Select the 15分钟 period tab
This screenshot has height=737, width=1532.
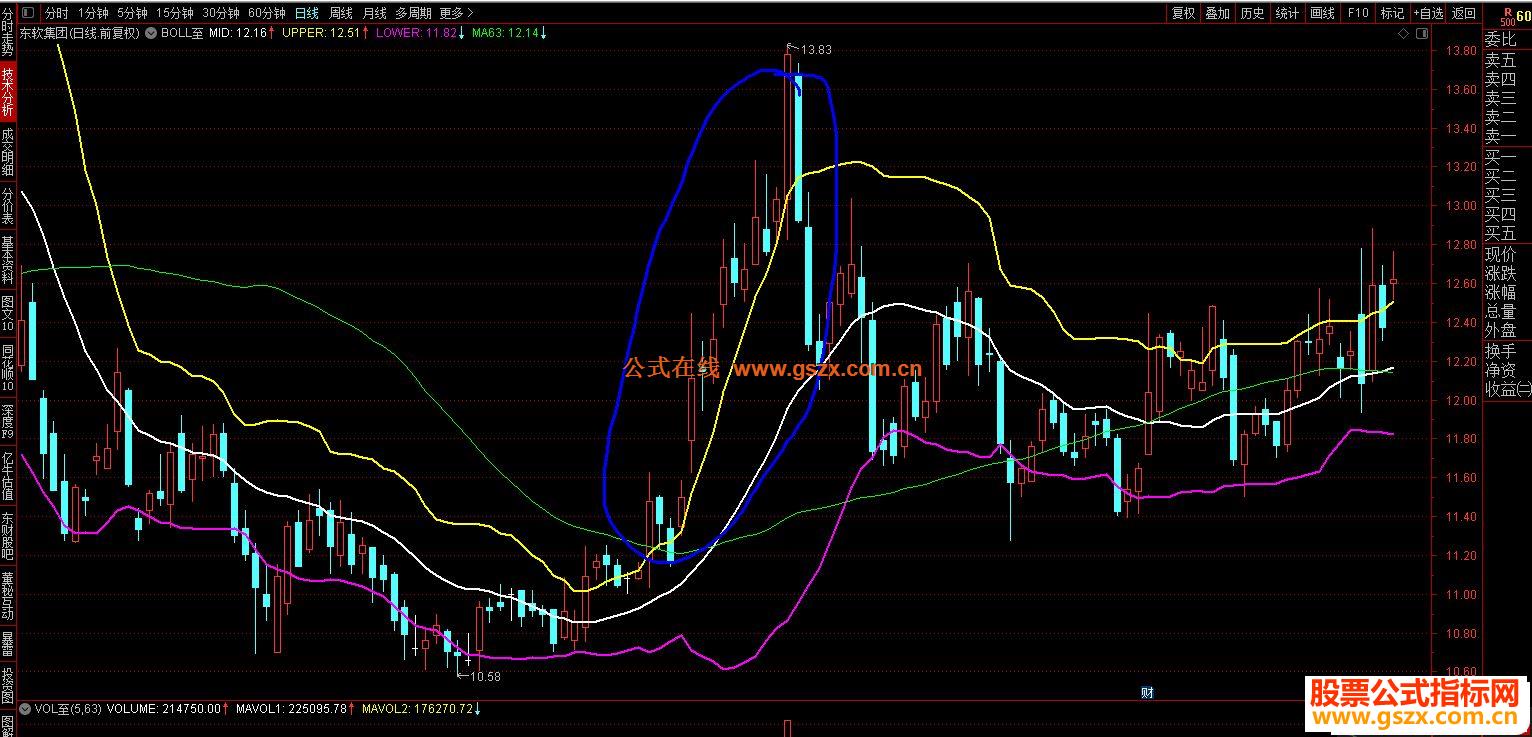pyautogui.click(x=175, y=13)
